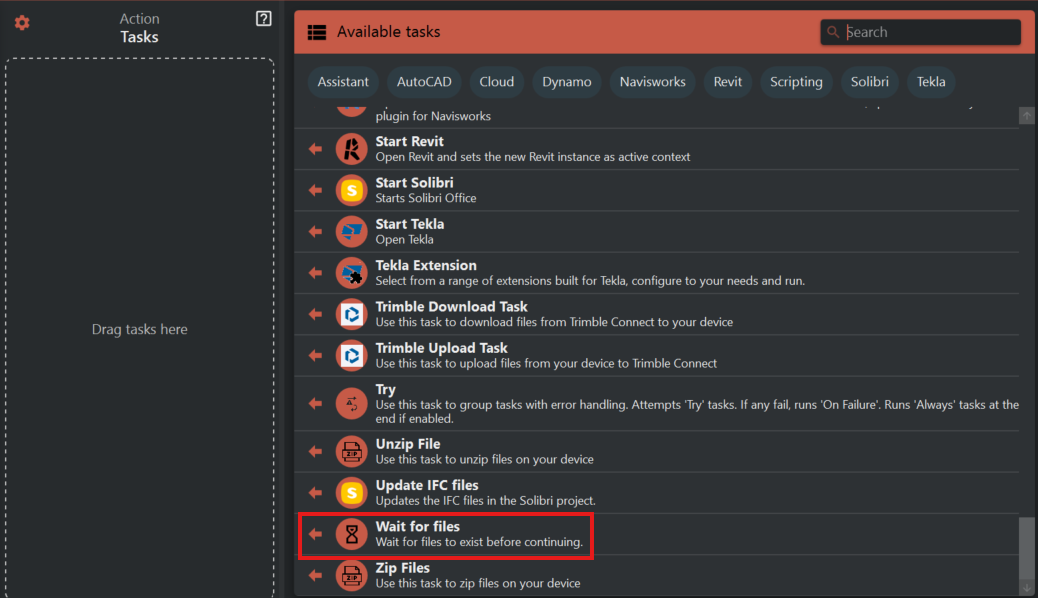Viewport: 1038px width, 598px height.
Task: Filter tasks by the Navisworks category
Action: 652,82
